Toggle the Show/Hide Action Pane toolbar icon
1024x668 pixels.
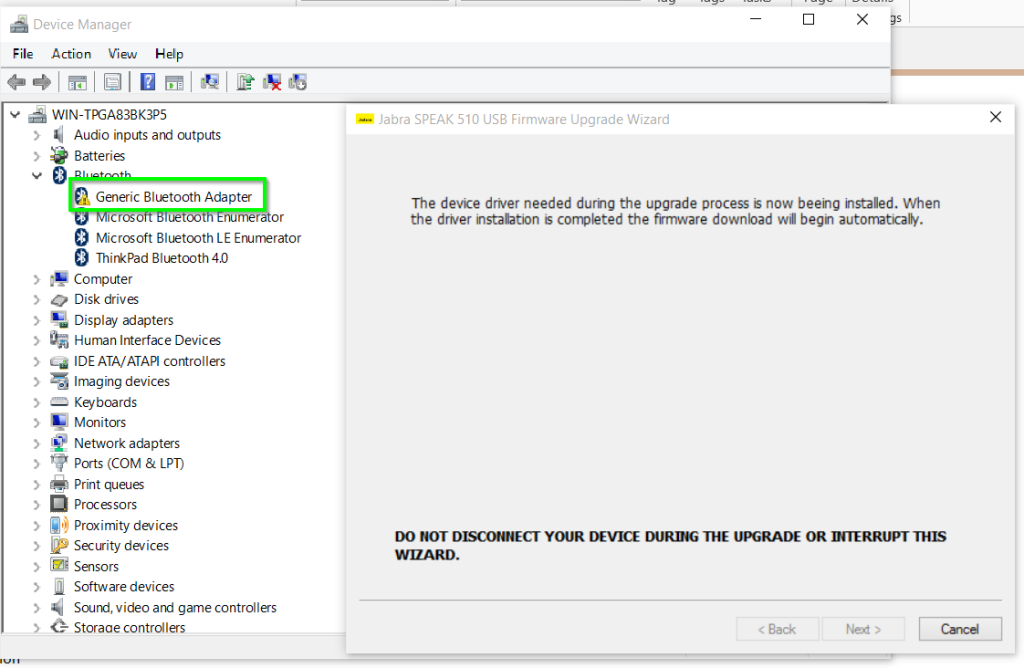[x=174, y=82]
